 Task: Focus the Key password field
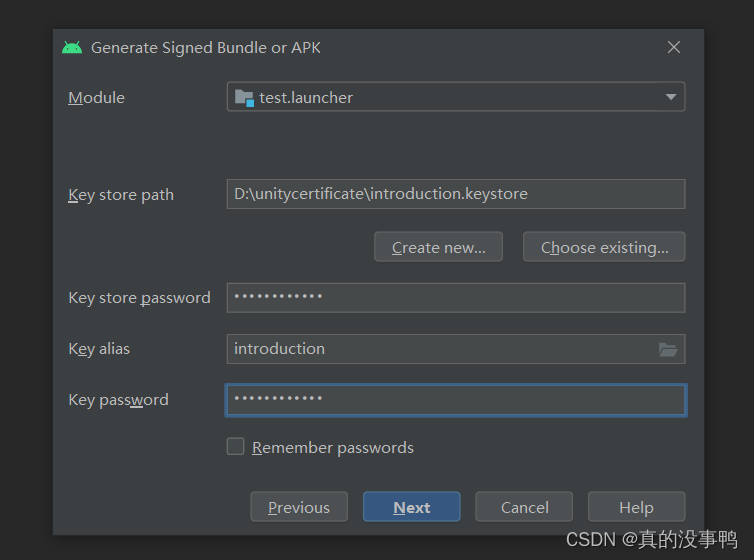coord(456,400)
